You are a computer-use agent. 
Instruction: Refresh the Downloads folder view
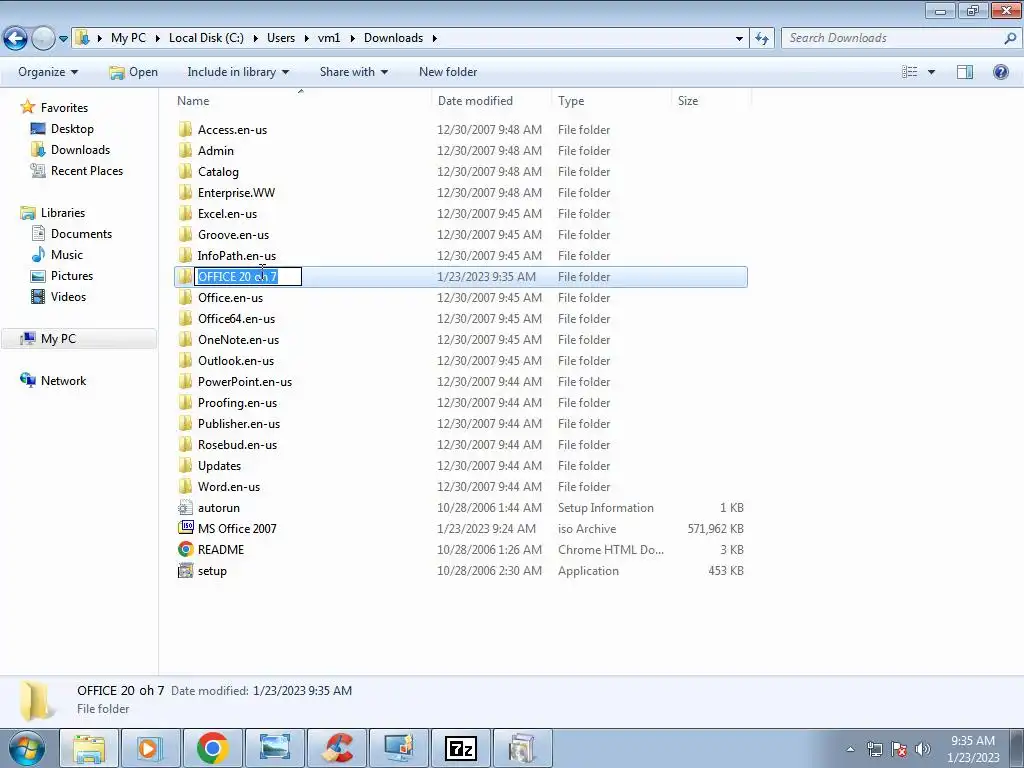point(762,38)
